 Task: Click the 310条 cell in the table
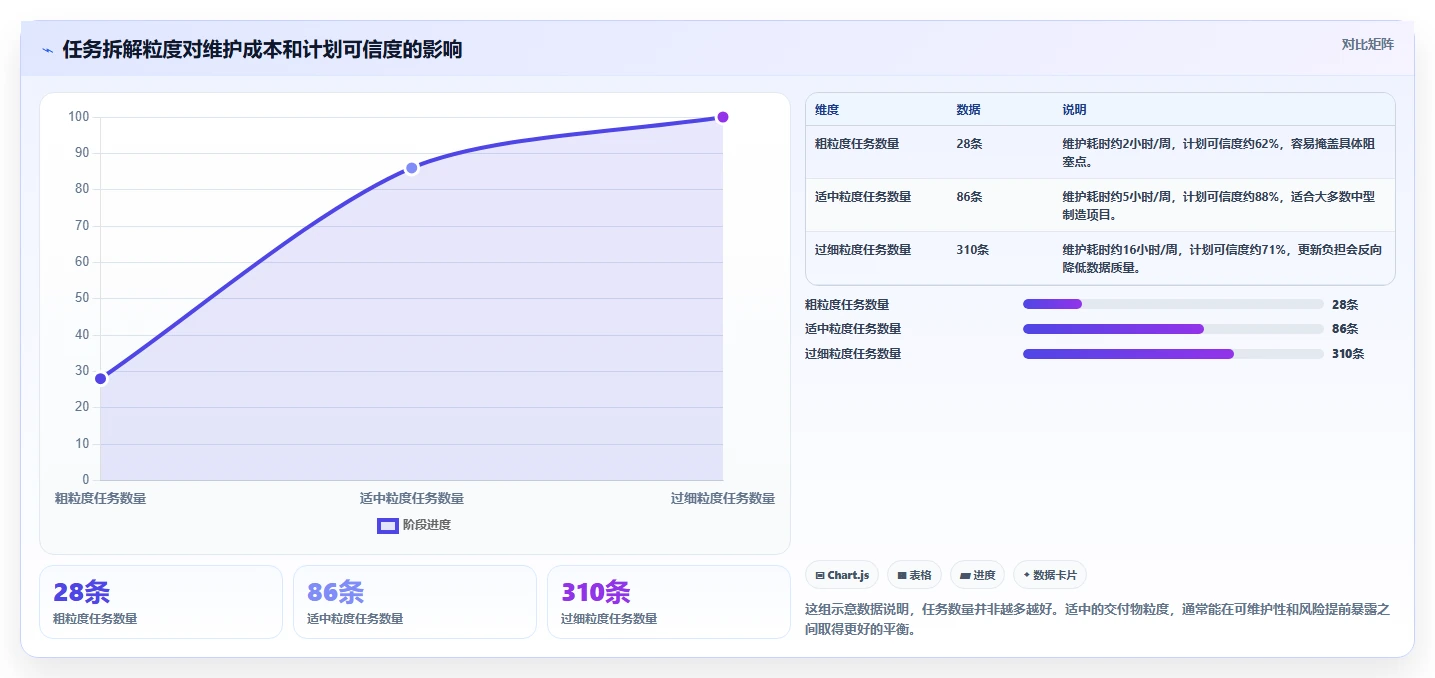972,250
